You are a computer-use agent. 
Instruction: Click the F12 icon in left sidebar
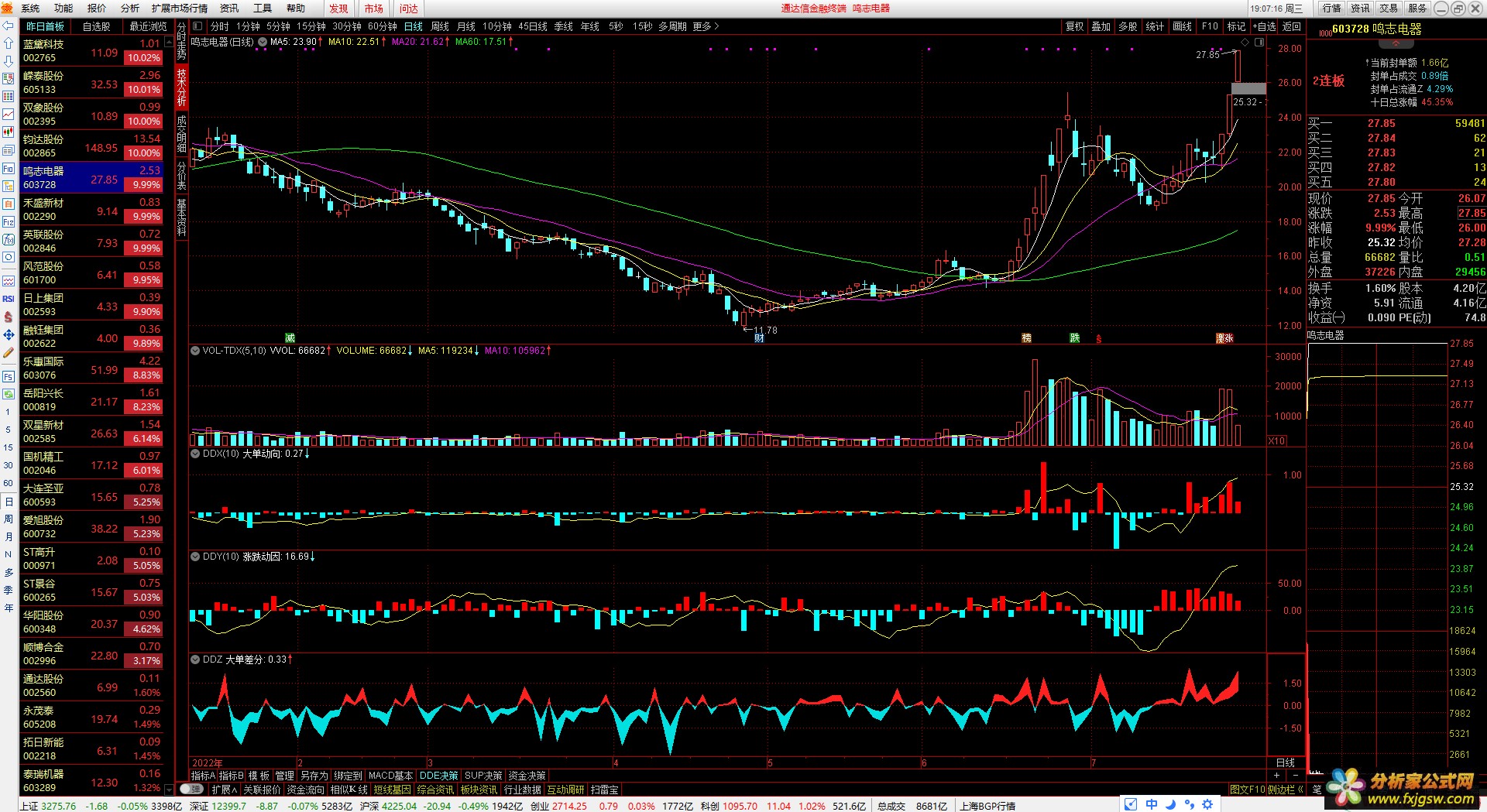9,221
